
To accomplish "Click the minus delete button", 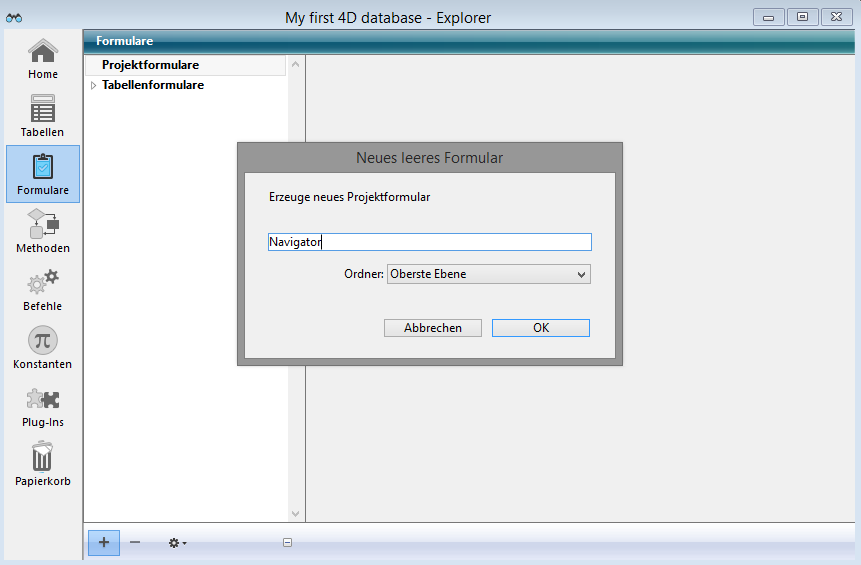I will 135,542.
